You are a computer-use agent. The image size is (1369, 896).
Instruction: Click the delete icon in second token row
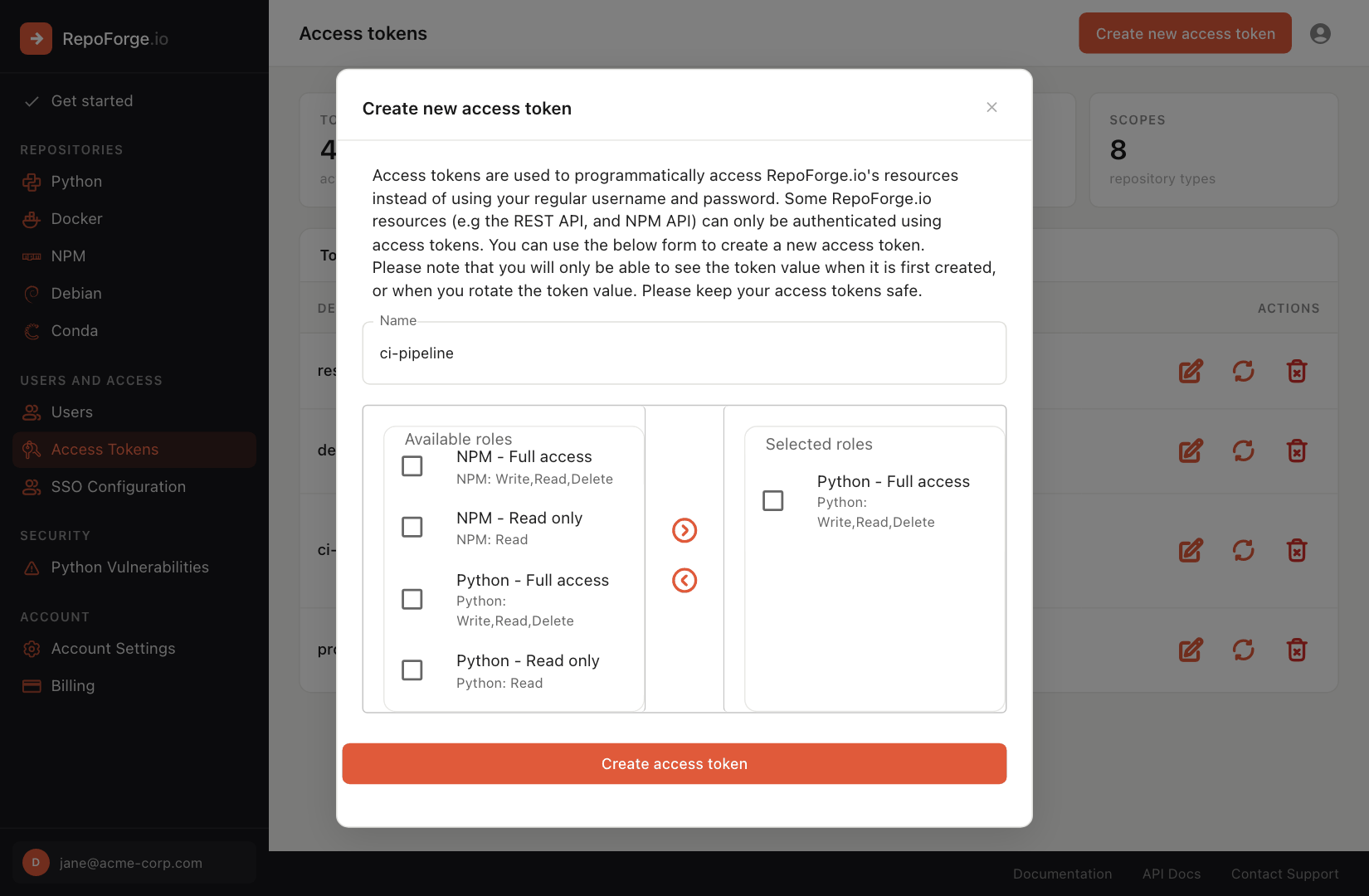[1297, 450]
